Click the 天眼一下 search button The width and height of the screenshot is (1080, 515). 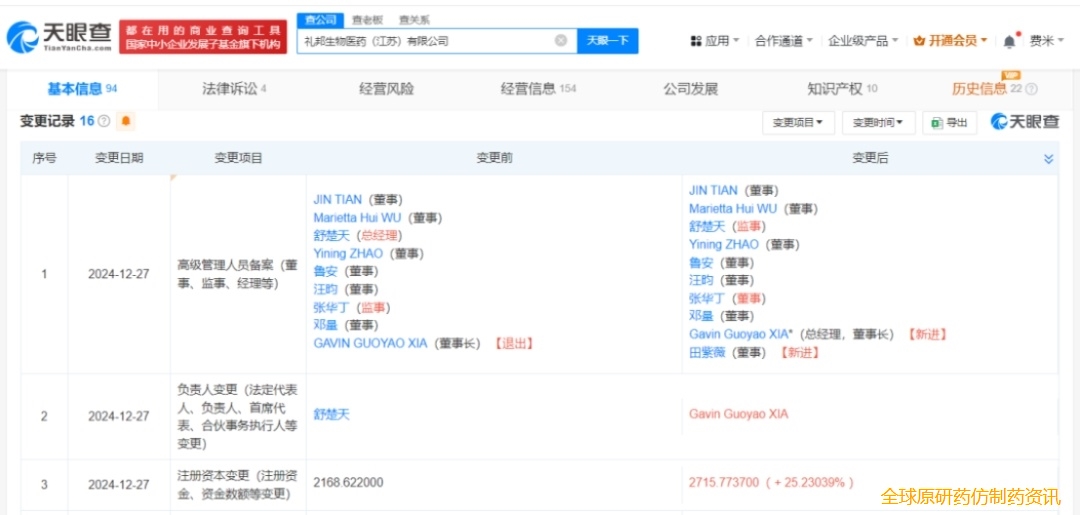pyautogui.click(x=608, y=41)
